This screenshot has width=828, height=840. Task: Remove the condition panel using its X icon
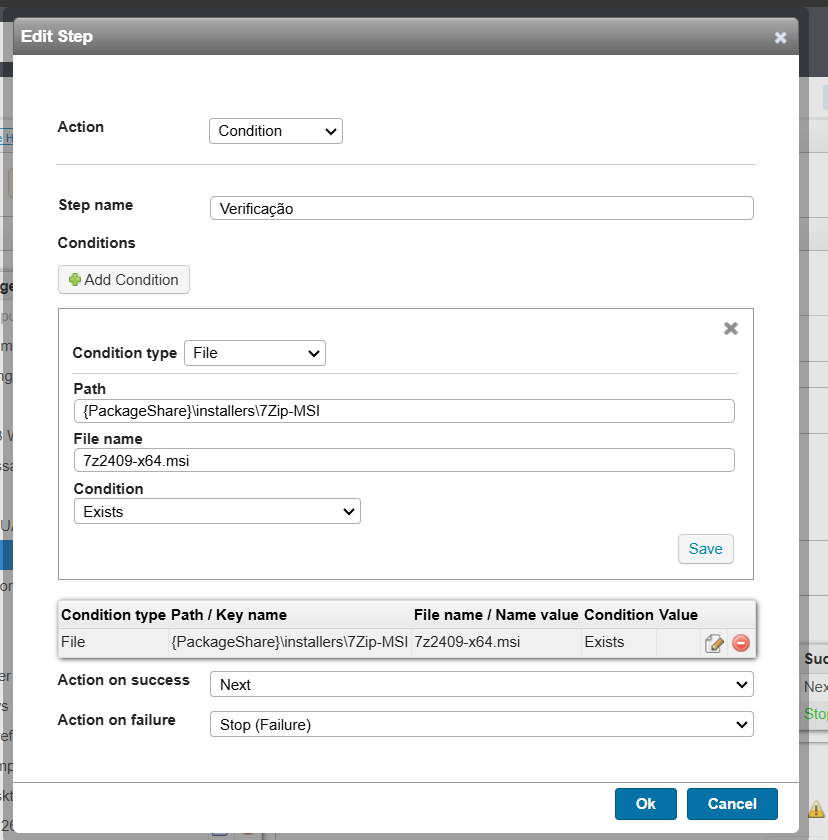point(731,328)
